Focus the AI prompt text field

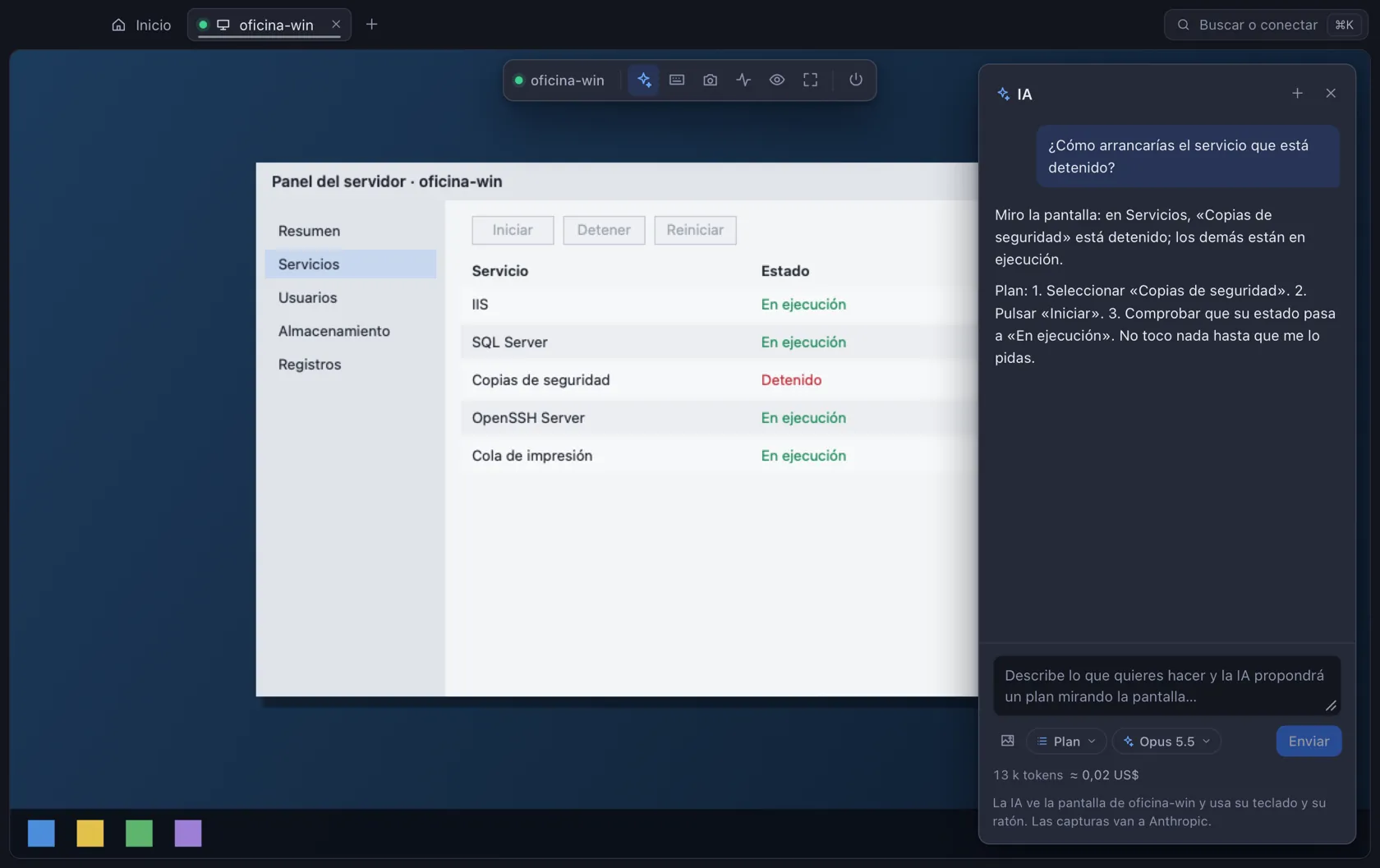1166,686
